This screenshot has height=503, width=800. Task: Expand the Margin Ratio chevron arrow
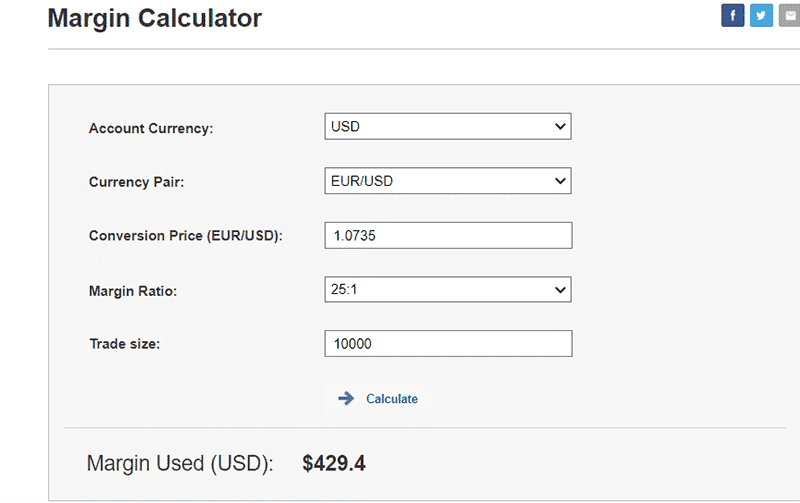click(560, 290)
